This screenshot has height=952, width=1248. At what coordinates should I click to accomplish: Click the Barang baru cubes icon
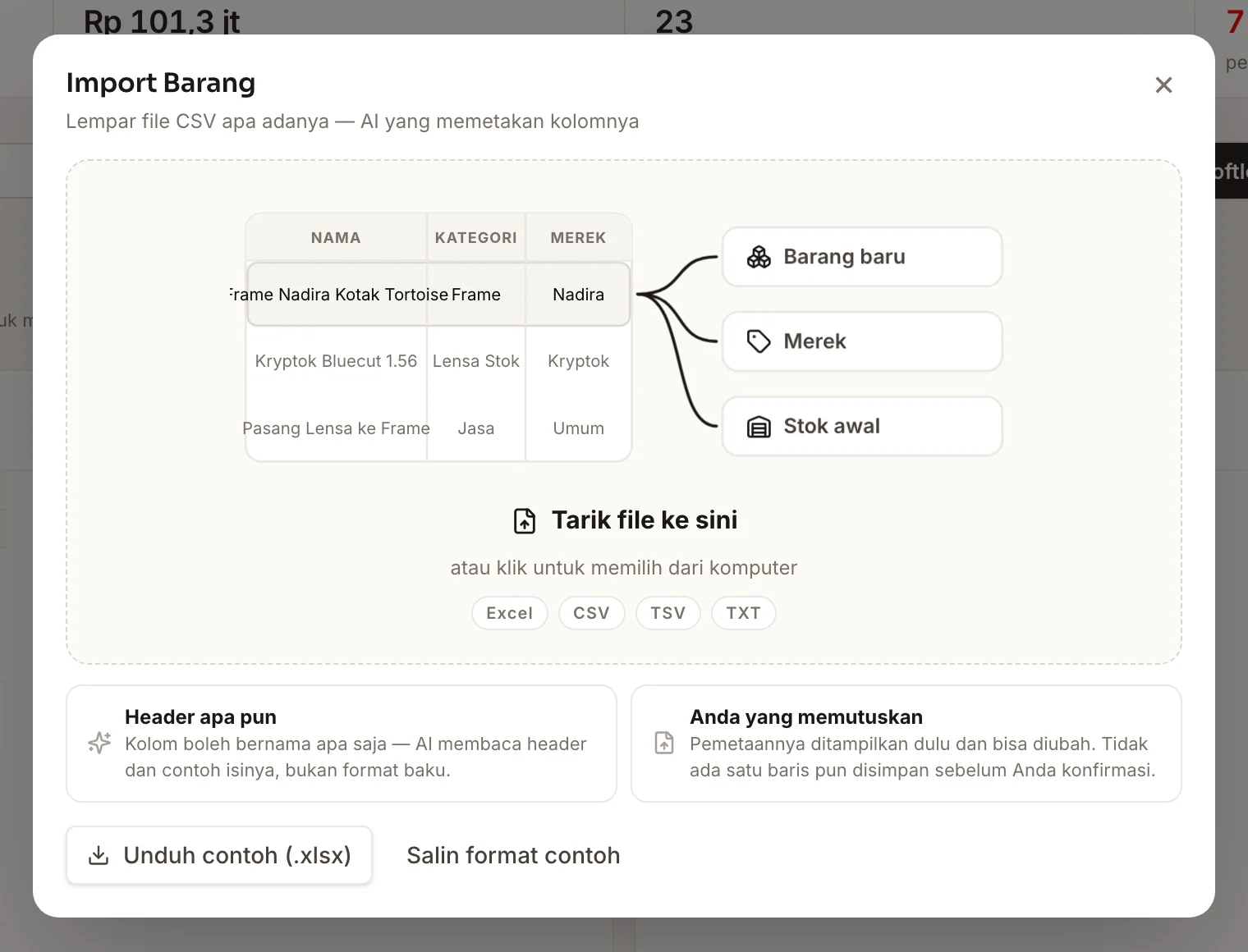coord(759,257)
